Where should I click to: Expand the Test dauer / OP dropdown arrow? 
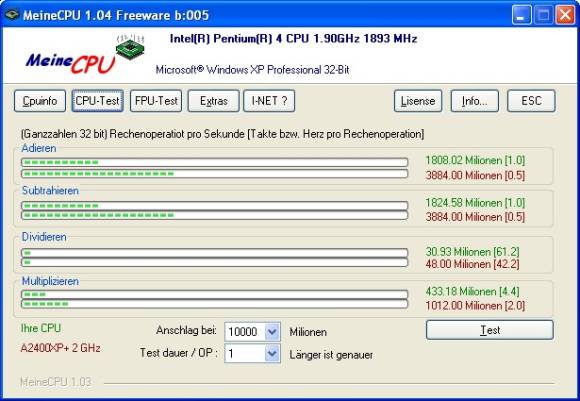click(x=272, y=354)
